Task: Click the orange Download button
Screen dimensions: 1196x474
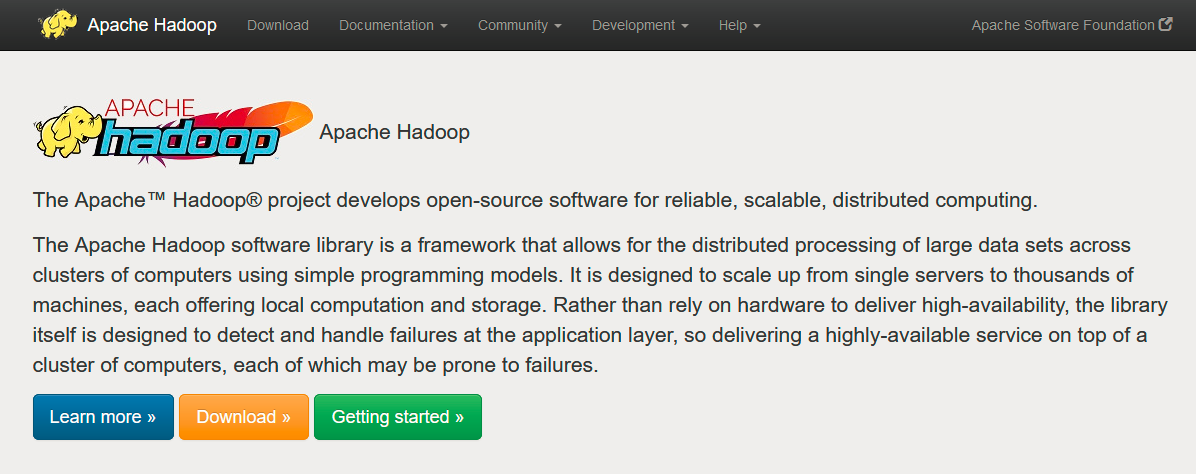Action: tap(244, 417)
